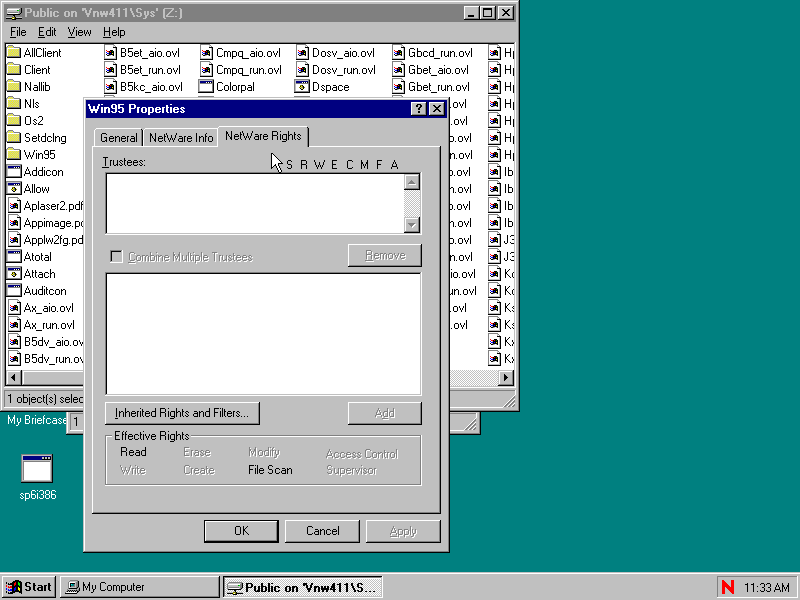Select the Setdclng folder icon
800x600 pixels.
(x=14, y=138)
